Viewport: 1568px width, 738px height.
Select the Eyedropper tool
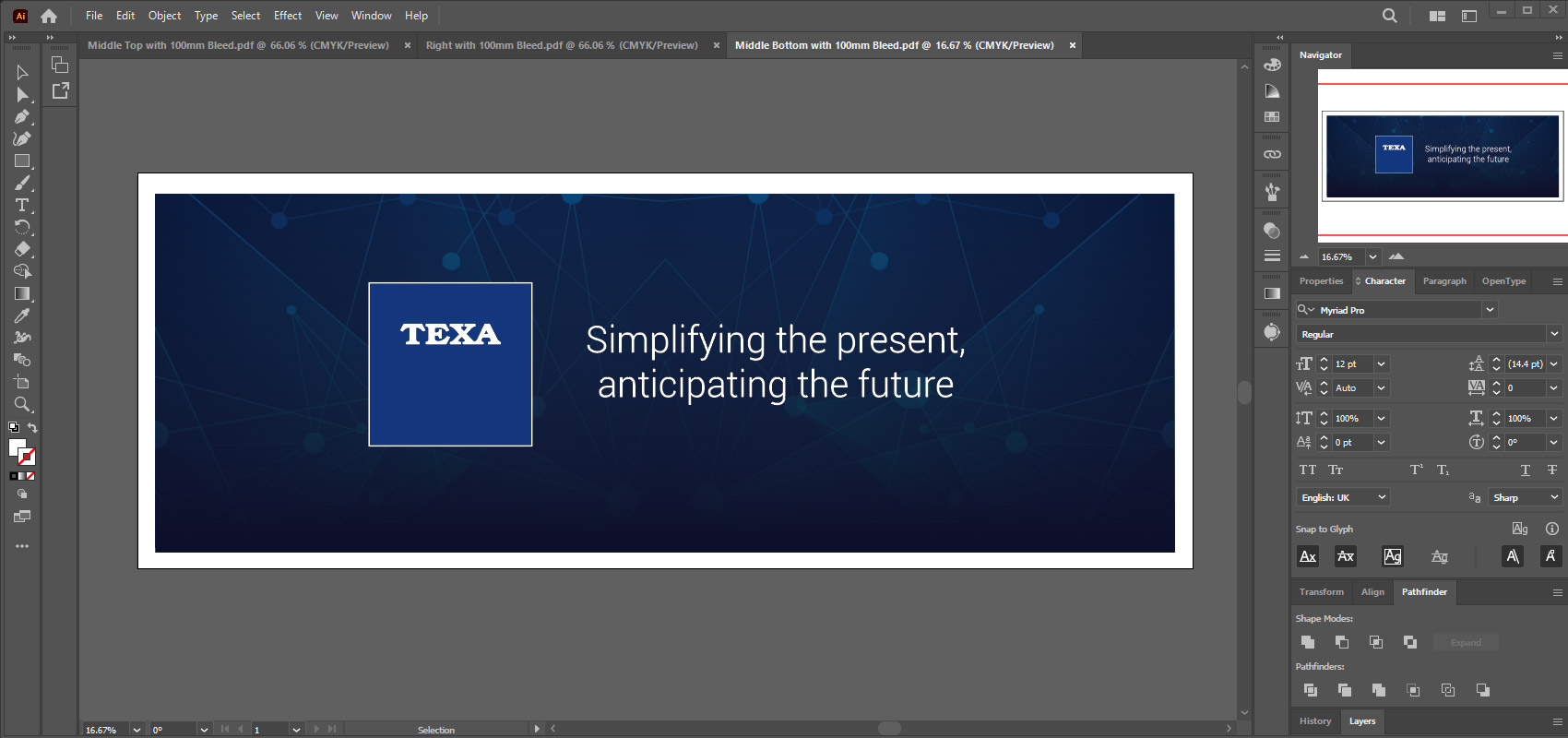(x=22, y=315)
